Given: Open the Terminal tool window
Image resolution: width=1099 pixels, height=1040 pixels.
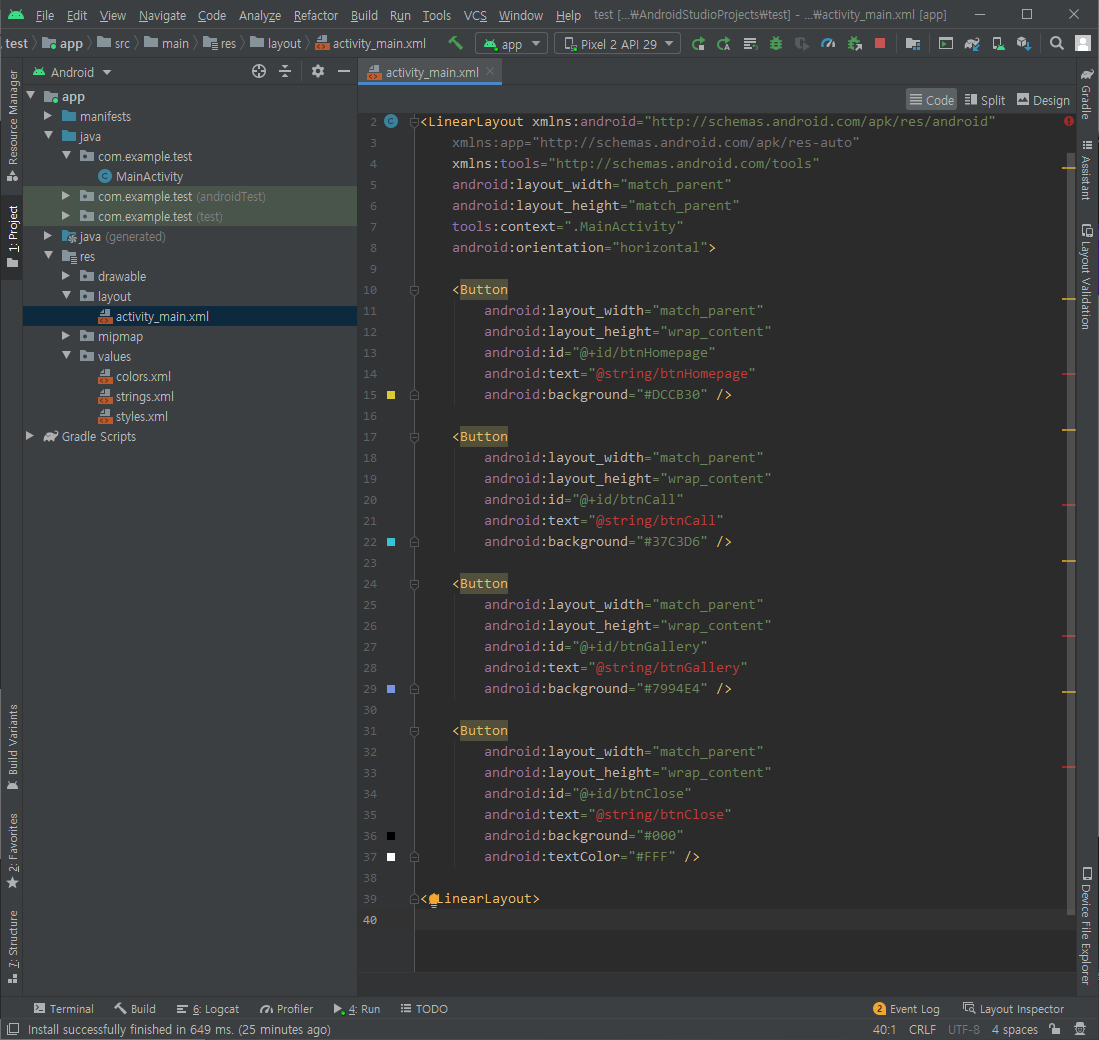Looking at the screenshot, I should [64, 1008].
